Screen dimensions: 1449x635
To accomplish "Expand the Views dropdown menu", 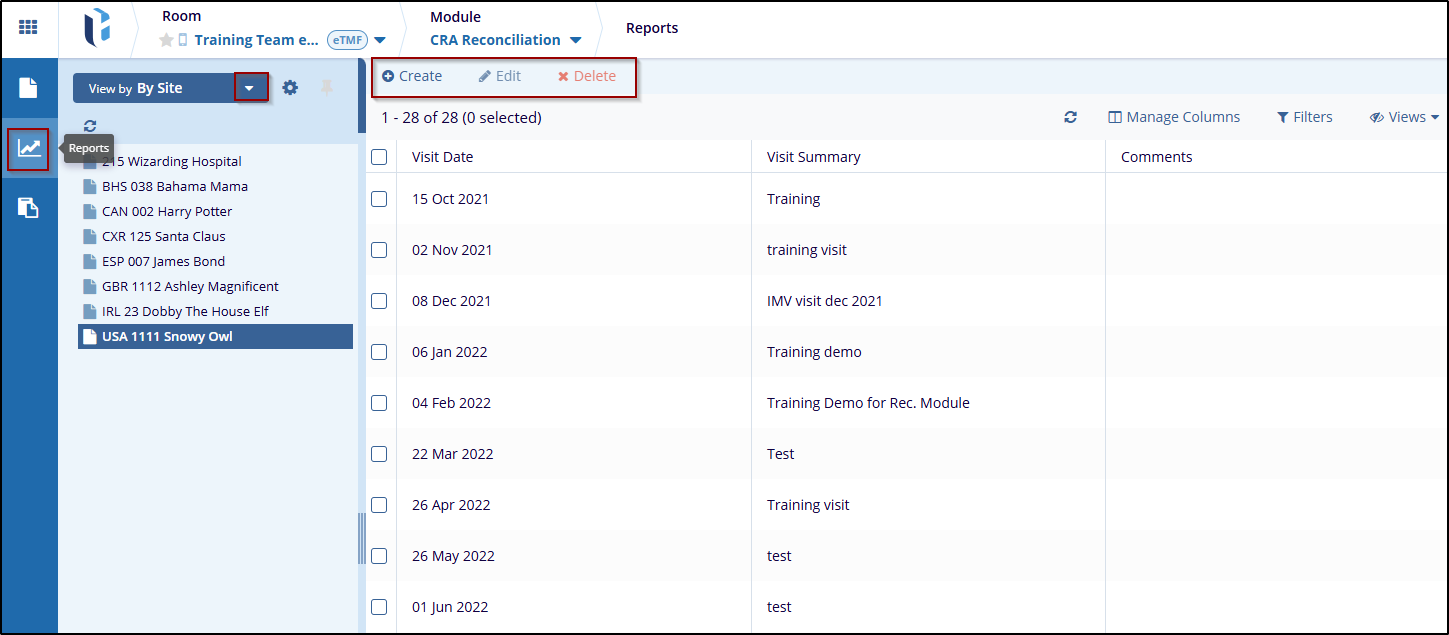I will pyautogui.click(x=1404, y=117).
